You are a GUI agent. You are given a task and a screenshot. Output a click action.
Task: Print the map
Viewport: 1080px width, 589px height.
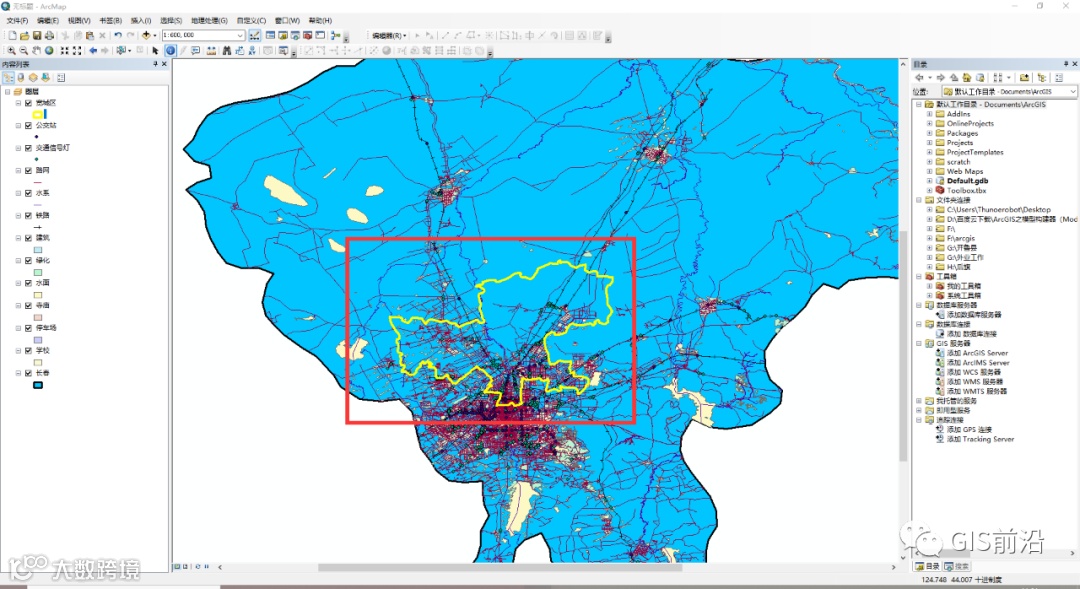tap(49, 35)
